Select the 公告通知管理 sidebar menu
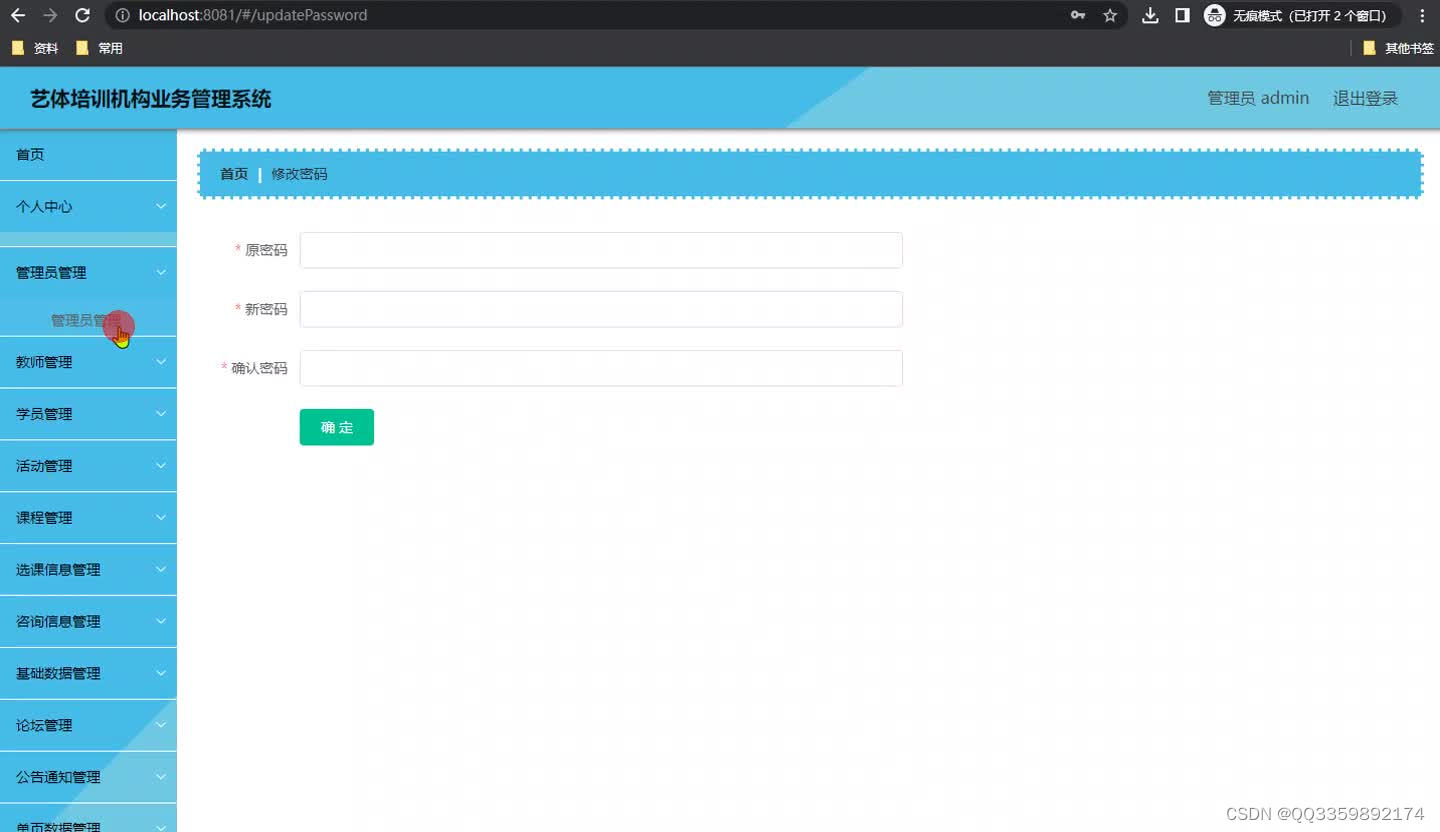 coord(88,778)
